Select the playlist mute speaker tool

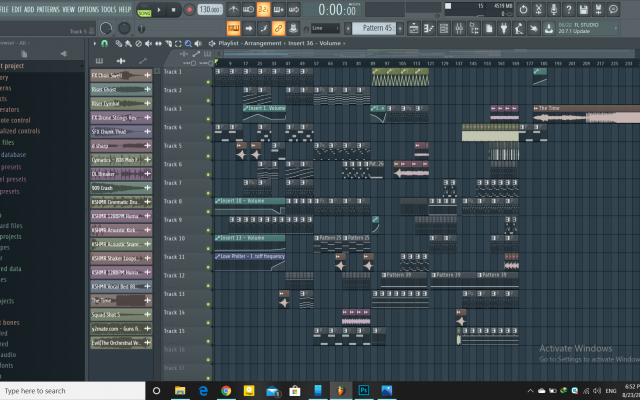click(x=149, y=43)
